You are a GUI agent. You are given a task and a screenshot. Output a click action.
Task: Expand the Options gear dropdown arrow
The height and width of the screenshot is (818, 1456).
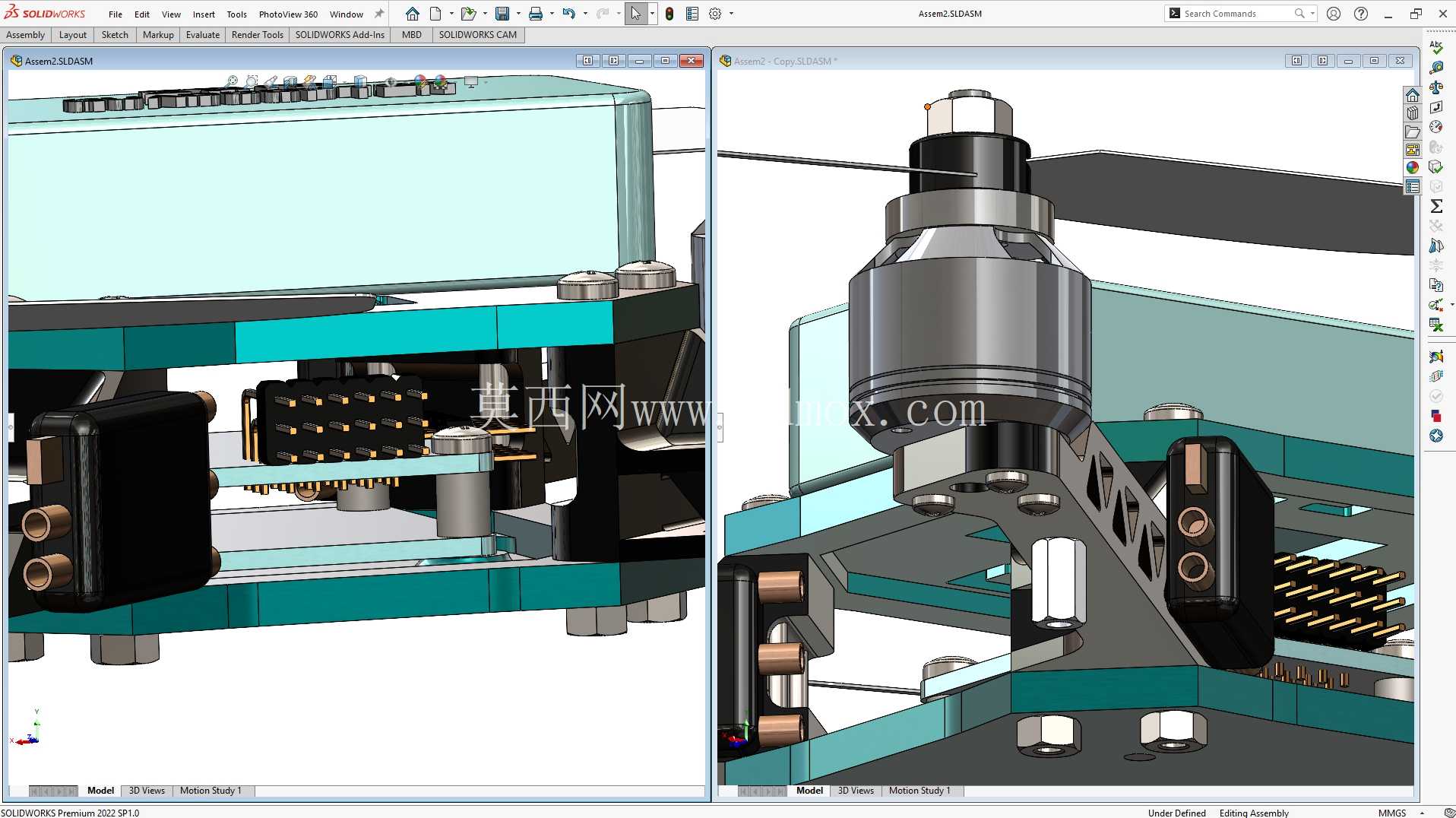pos(731,14)
